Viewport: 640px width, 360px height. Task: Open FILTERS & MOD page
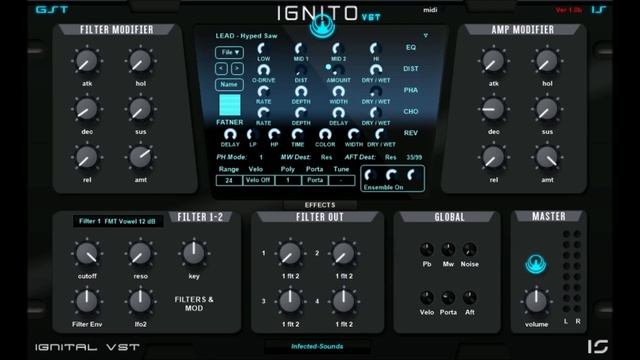(194, 304)
